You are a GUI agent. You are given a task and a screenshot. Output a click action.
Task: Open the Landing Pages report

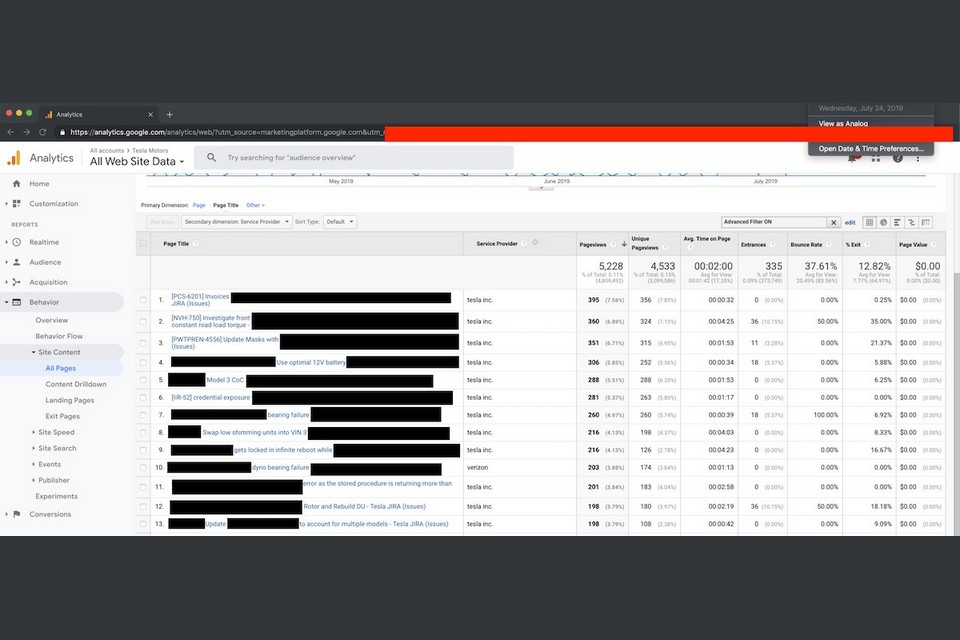tap(70, 400)
